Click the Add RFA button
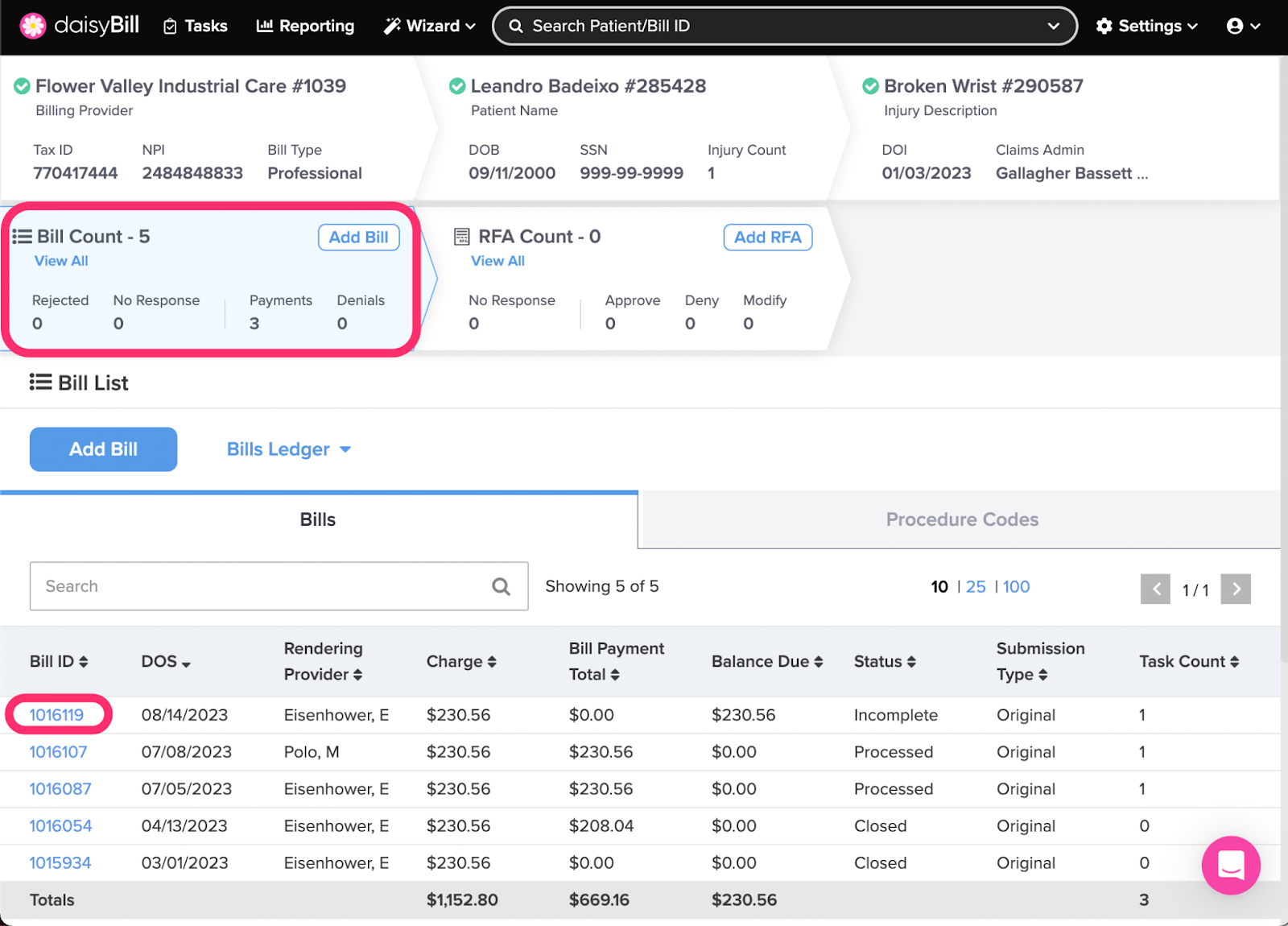 (x=767, y=238)
